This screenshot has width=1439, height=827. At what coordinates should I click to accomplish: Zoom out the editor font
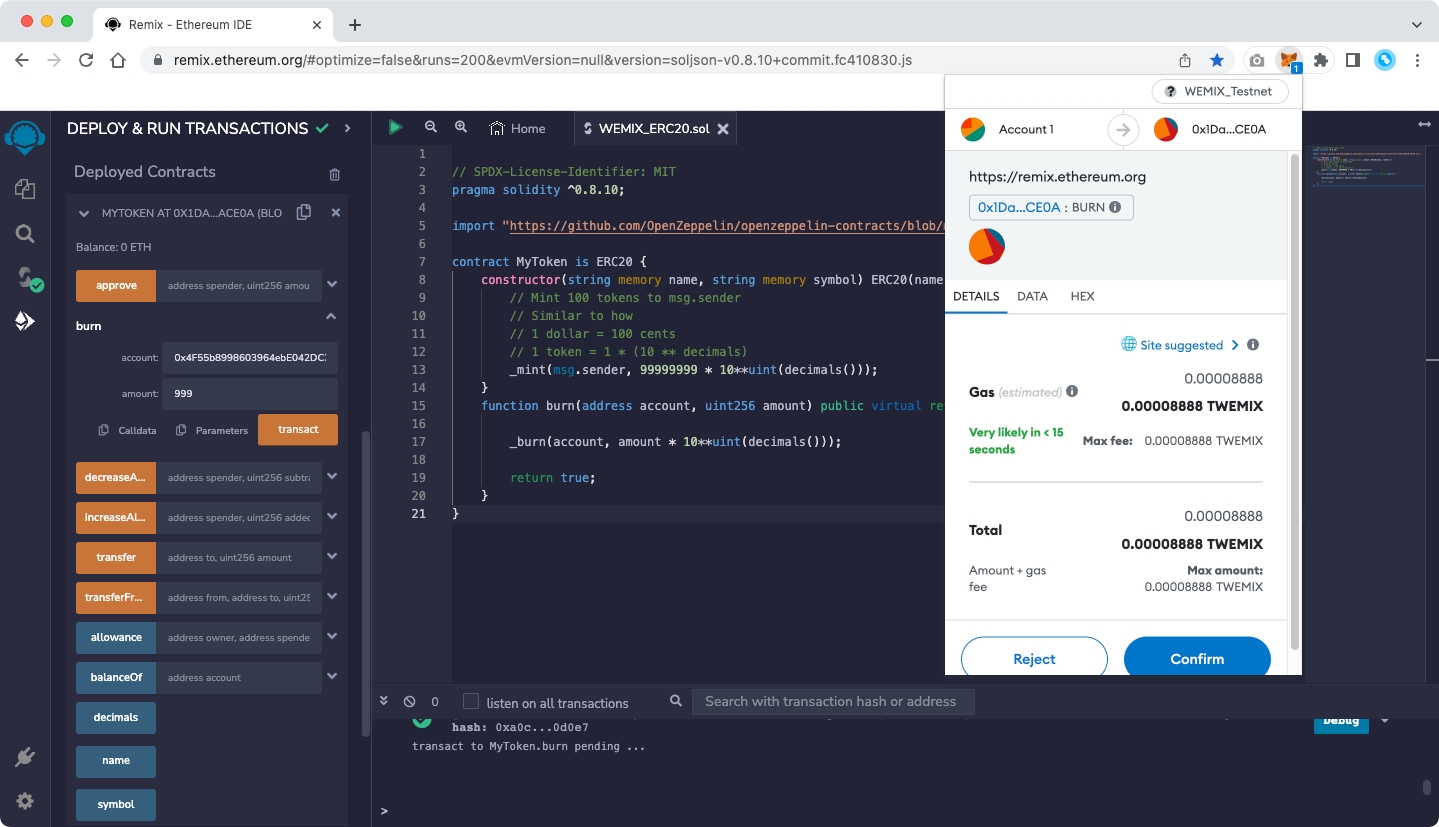click(431, 128)
